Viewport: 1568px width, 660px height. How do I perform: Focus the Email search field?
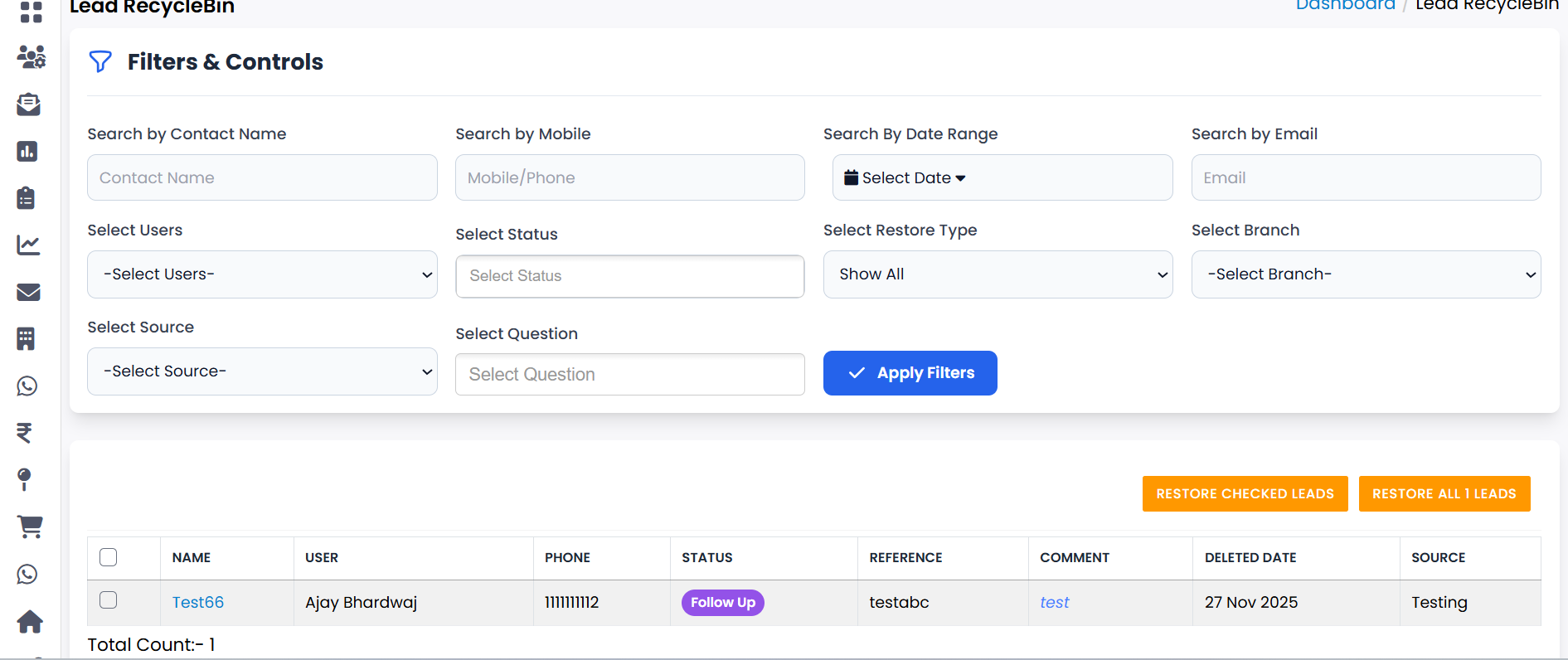click(1367, 177)
